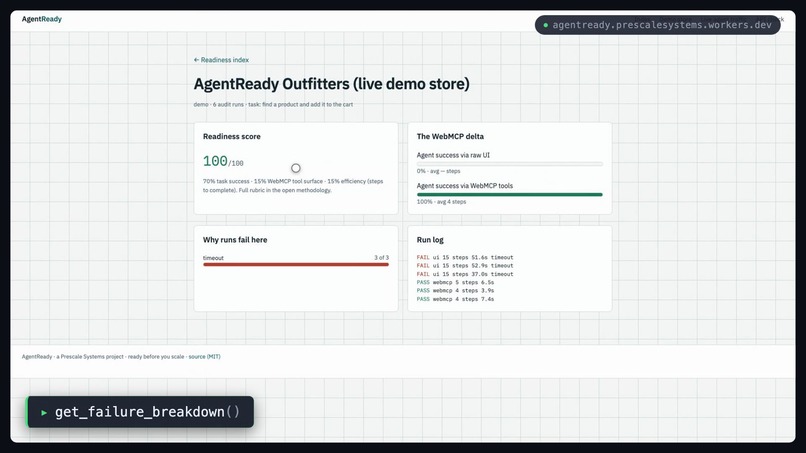806x453 pixels.
Task: Click 'Why runs fail here' card title
Action: (x=235, y=240)
